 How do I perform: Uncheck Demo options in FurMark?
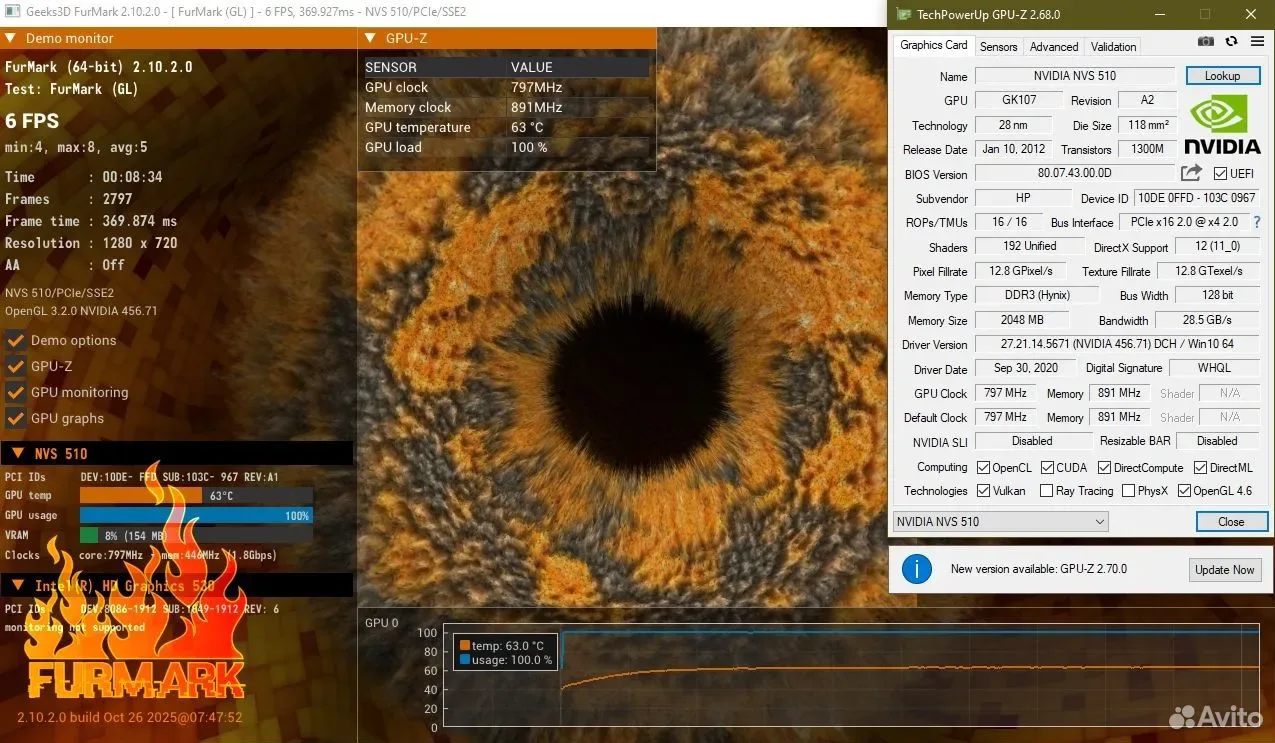click(16, 340)
